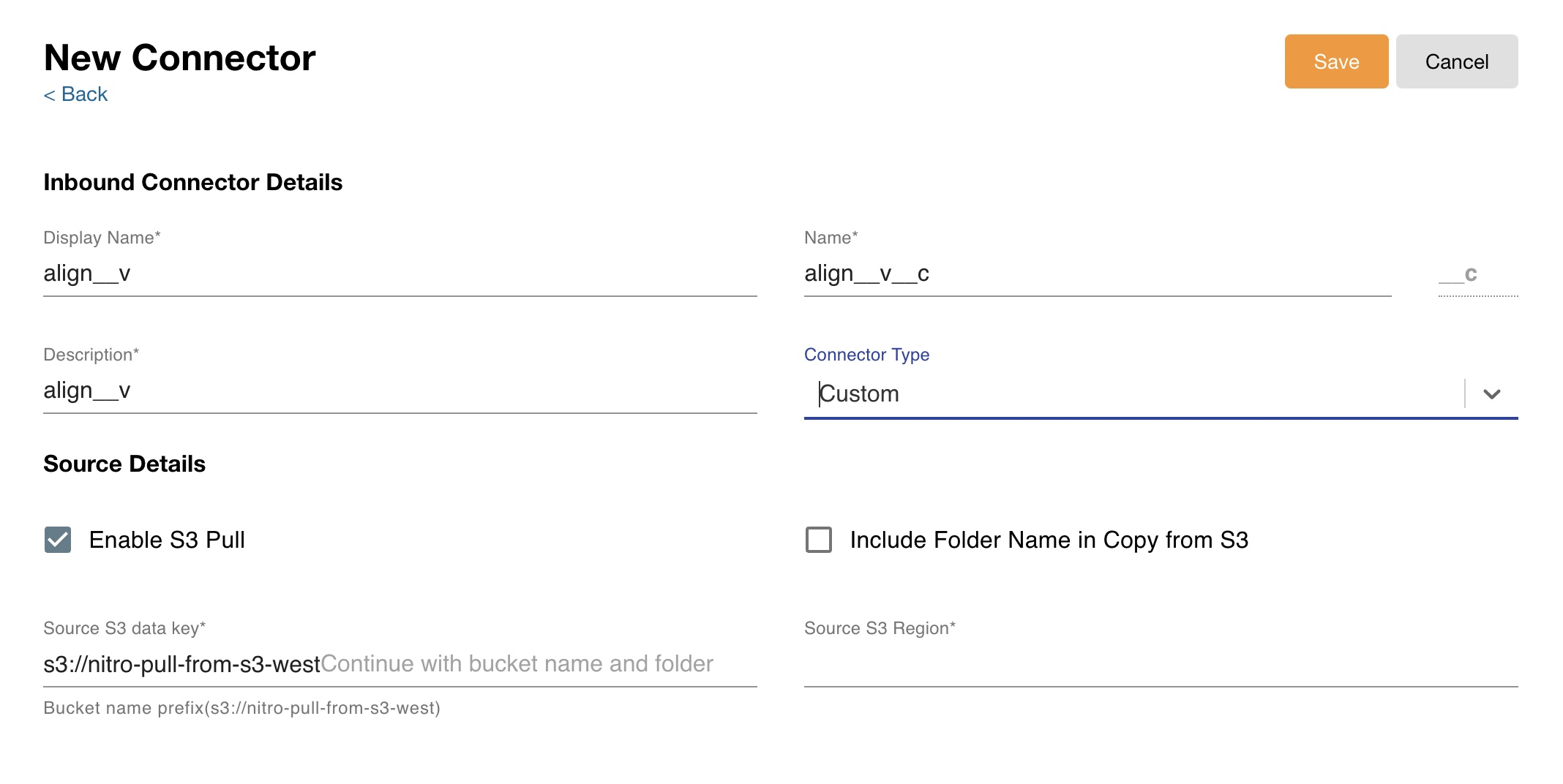1563x784 pixels.
Task: Click the Display Name input field
Action: tap(399, 274)
